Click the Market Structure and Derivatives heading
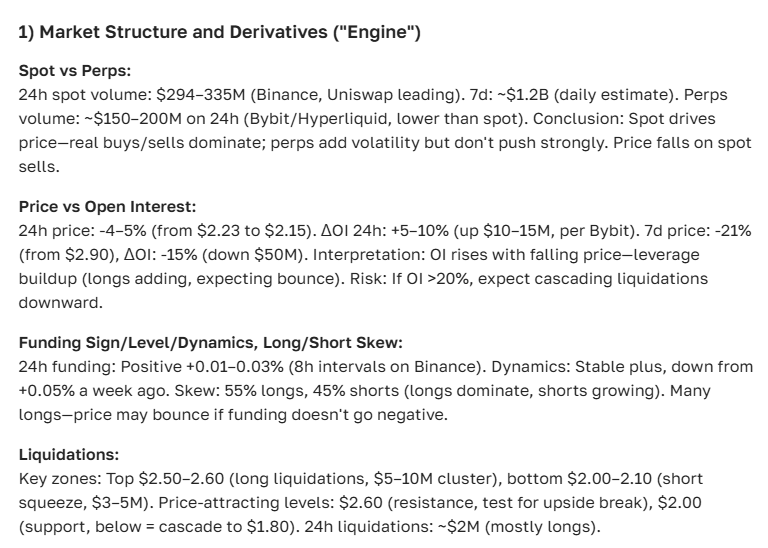 coord(220,34)
